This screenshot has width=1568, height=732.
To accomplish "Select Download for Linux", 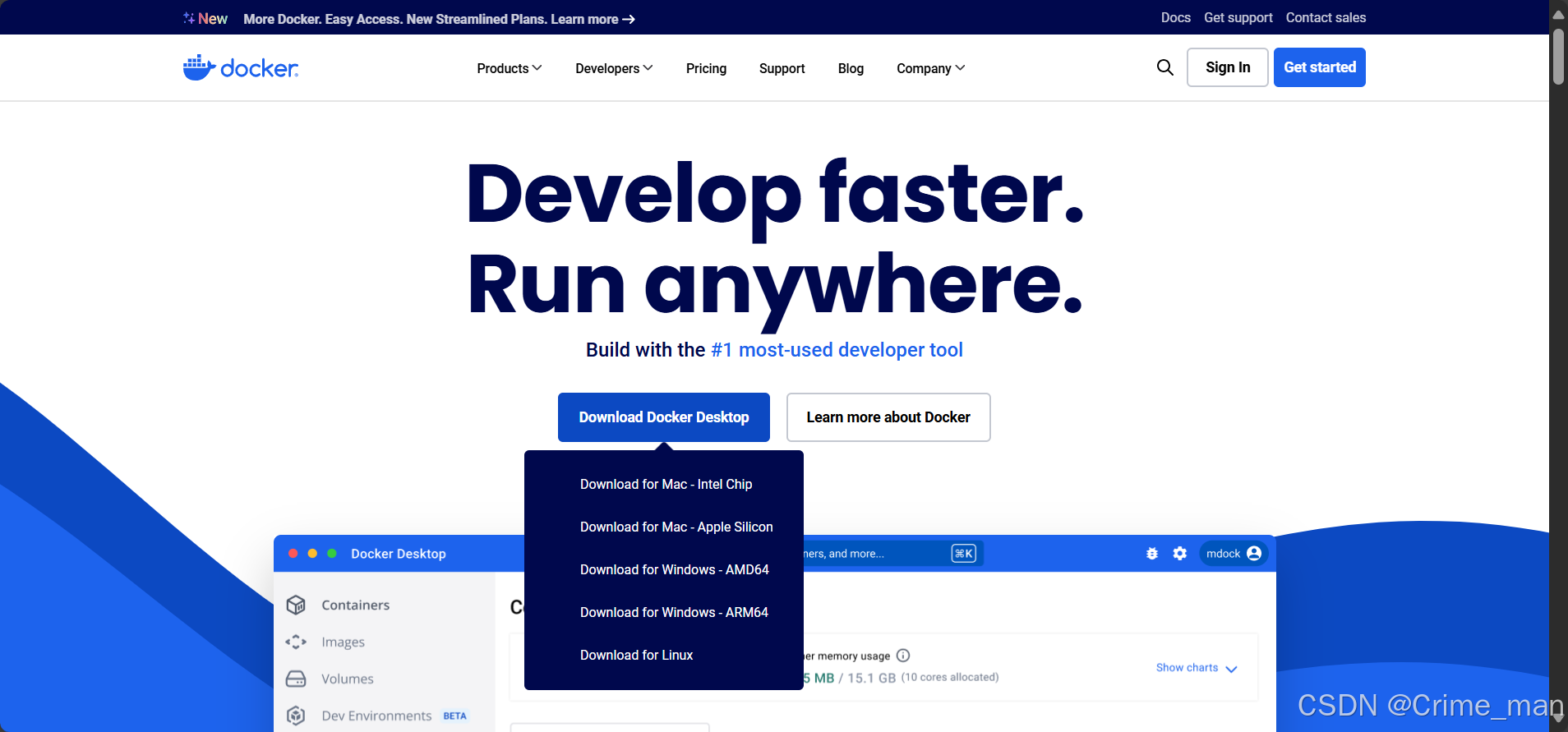I will [x=636, y=655].
